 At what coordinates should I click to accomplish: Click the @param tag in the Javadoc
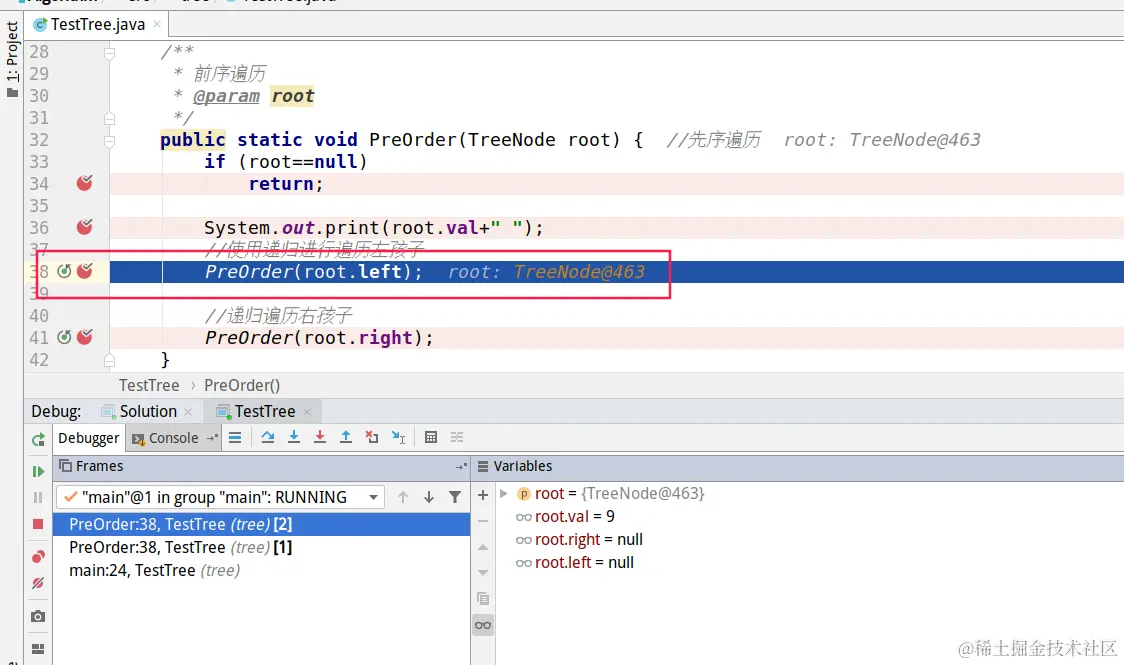[x=227, y=96]
